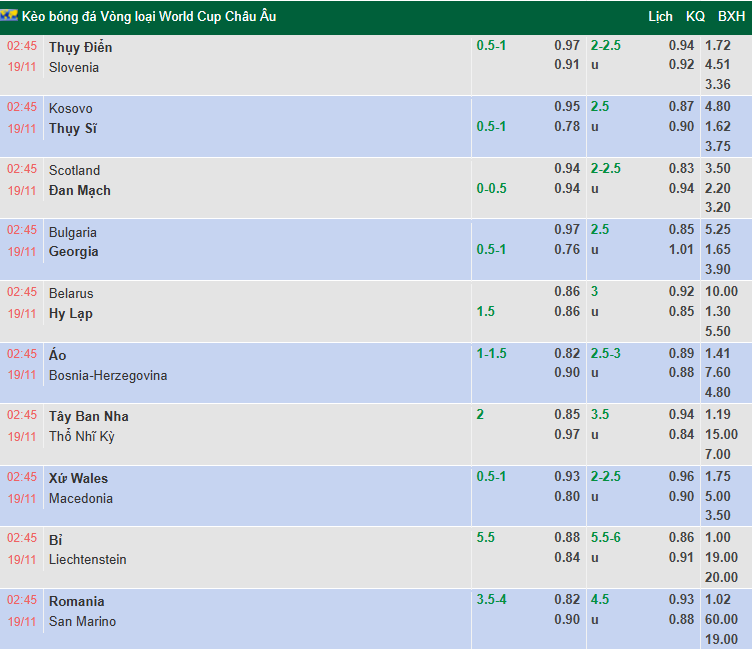Screen dimensions: 752x649
Task: Select the Georgia team name
Action: [x=74, y=252]
